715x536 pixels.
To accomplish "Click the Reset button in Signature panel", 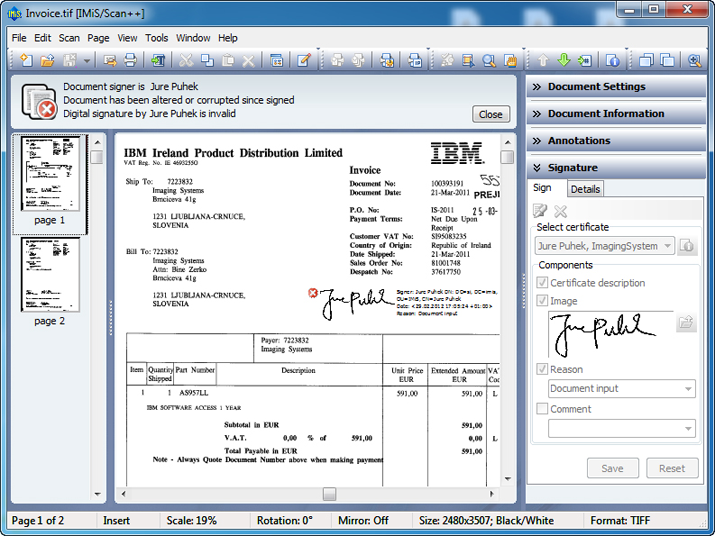I will (672, 468).
